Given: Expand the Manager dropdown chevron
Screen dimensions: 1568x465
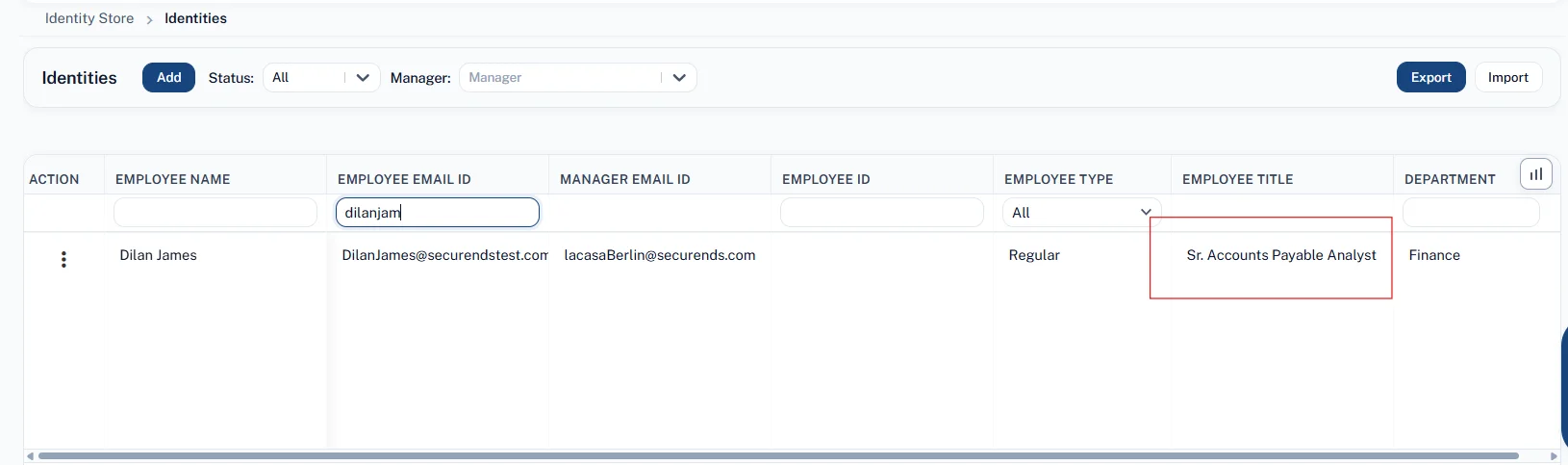Looking at the screenshot, I should point(679,78).
